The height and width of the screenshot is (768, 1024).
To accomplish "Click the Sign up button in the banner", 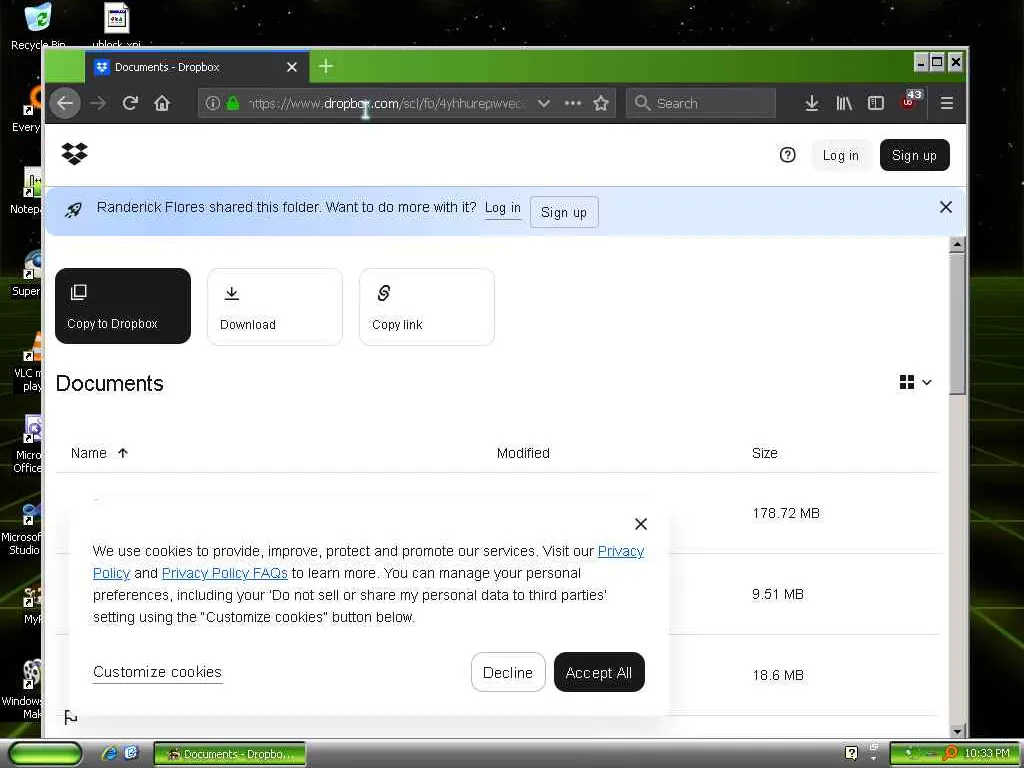I will (x=564, y=212).
